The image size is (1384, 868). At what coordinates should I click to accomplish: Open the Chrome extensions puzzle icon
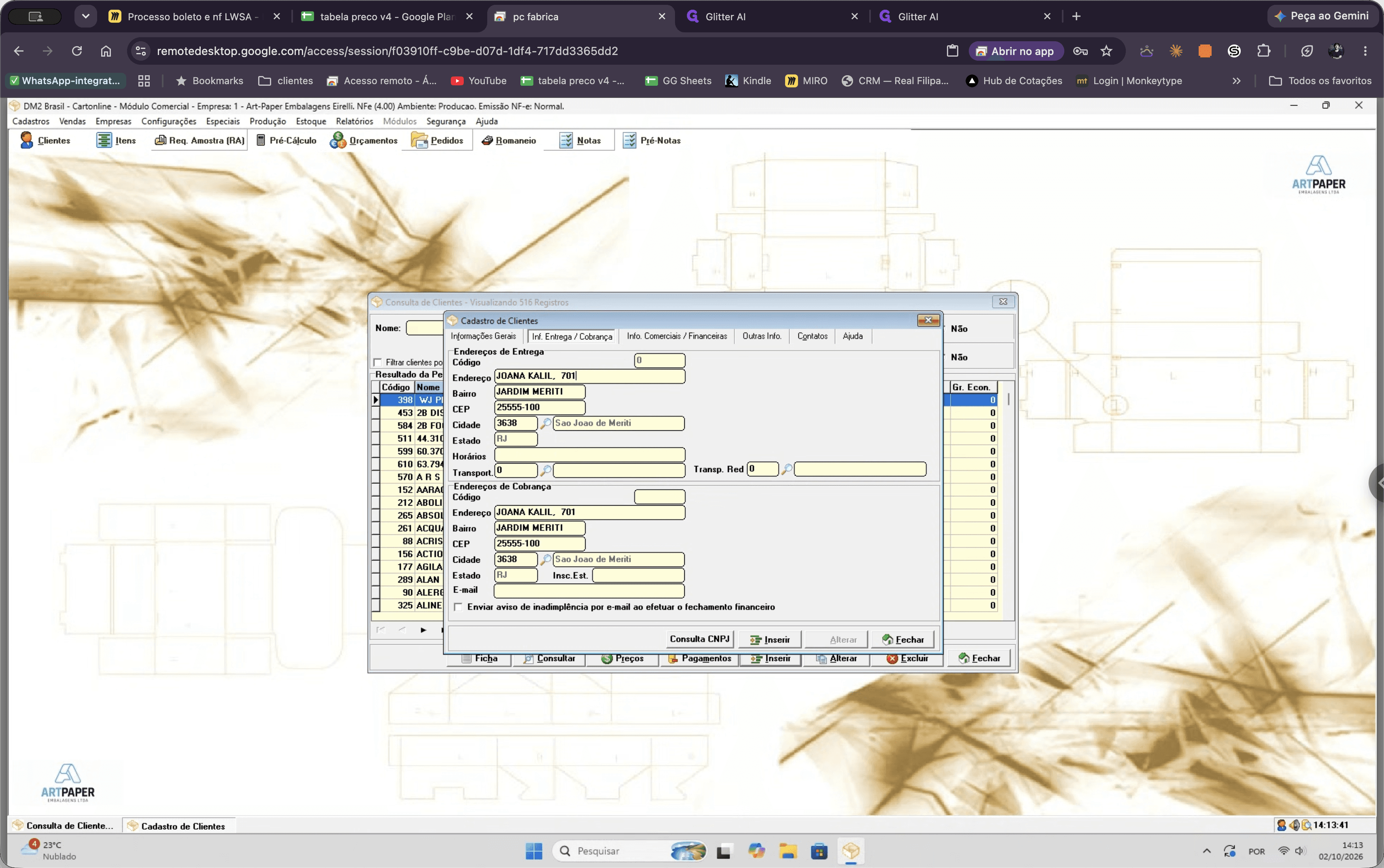point(1263,51)
